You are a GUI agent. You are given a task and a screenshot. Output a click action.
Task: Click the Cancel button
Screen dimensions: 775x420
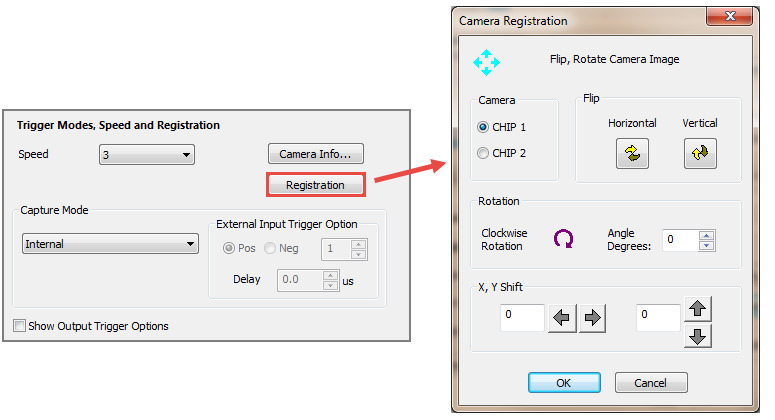click(651, 382)
